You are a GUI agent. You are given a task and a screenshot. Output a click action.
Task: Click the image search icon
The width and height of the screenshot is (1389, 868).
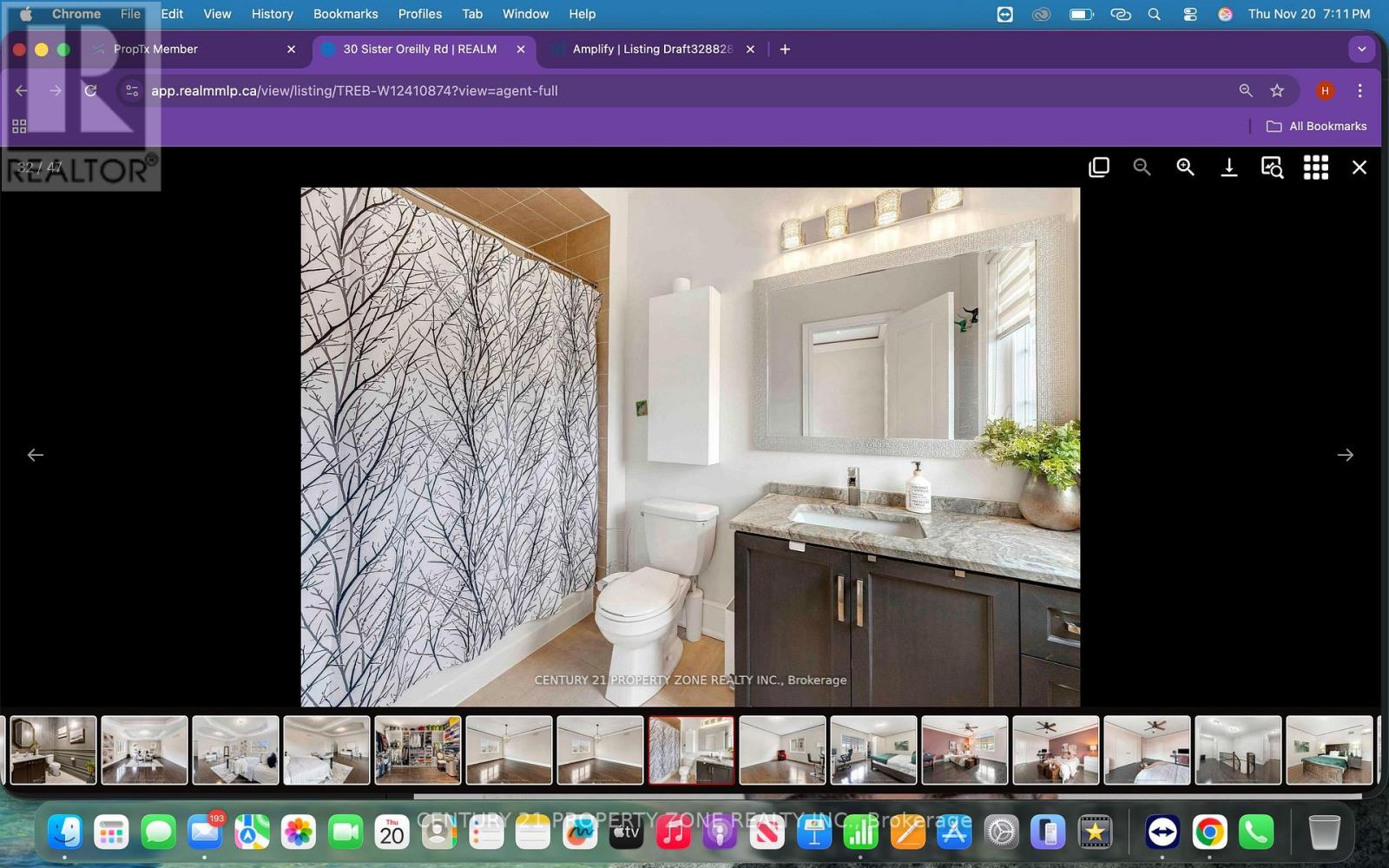pyautogui.click(x=1272, y=168)
